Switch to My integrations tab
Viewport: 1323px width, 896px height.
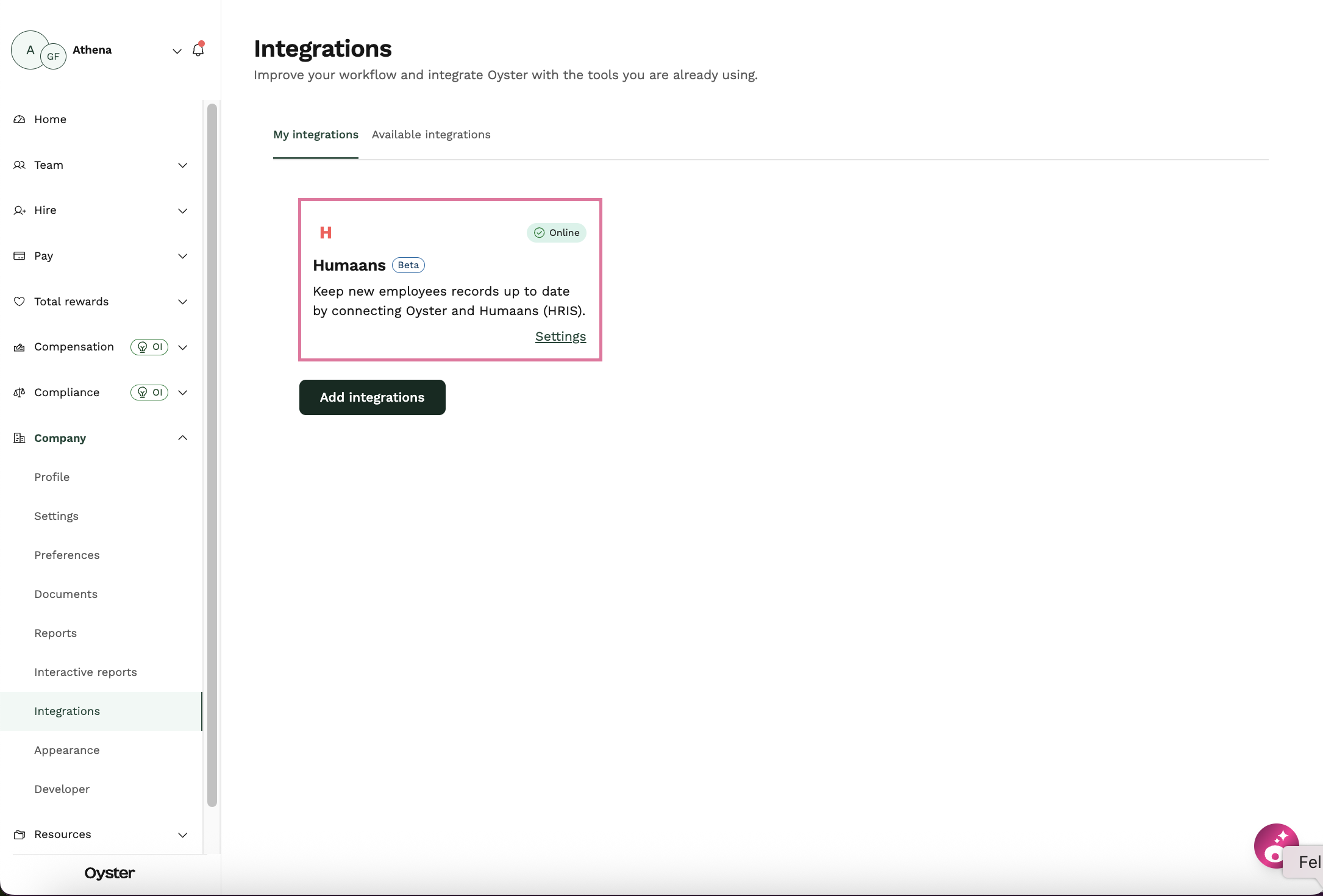[316, 135]
